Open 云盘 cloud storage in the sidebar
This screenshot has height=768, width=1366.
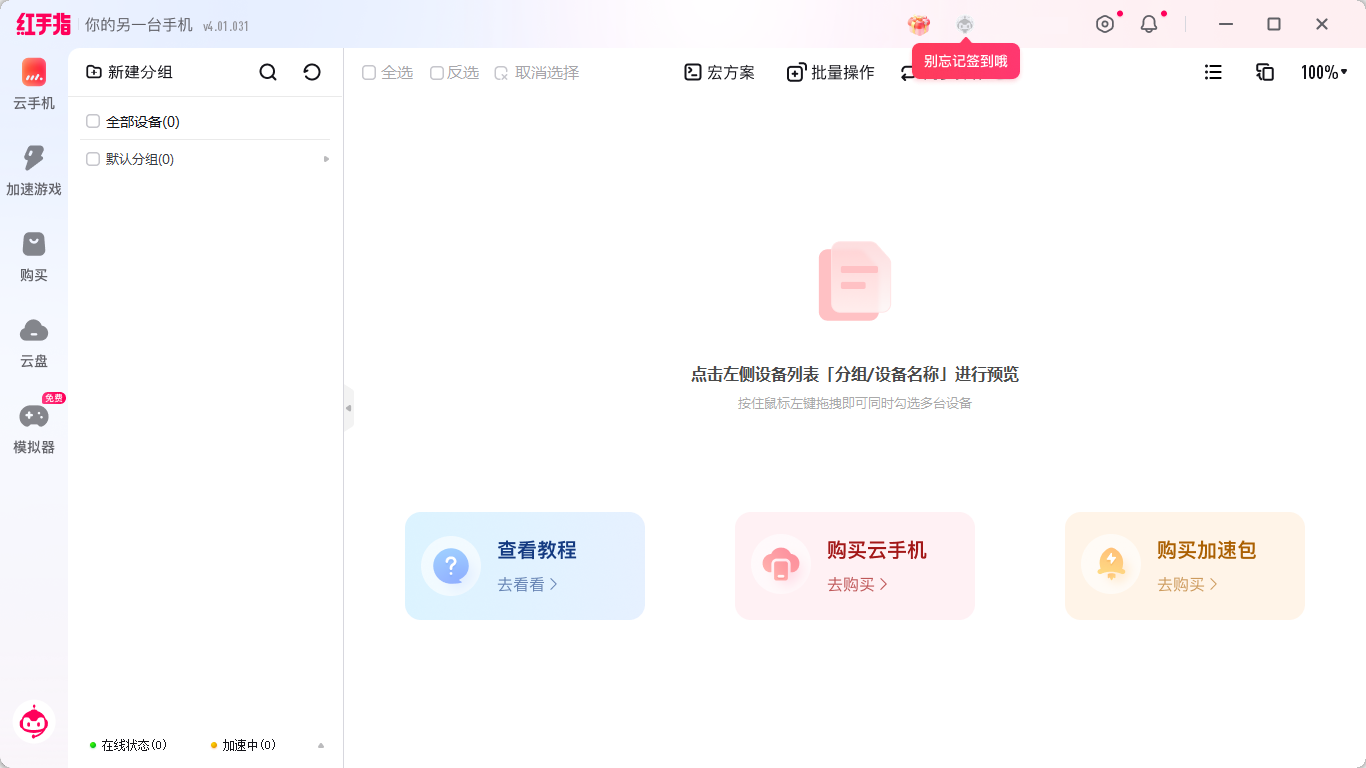(x=33, y=344)
